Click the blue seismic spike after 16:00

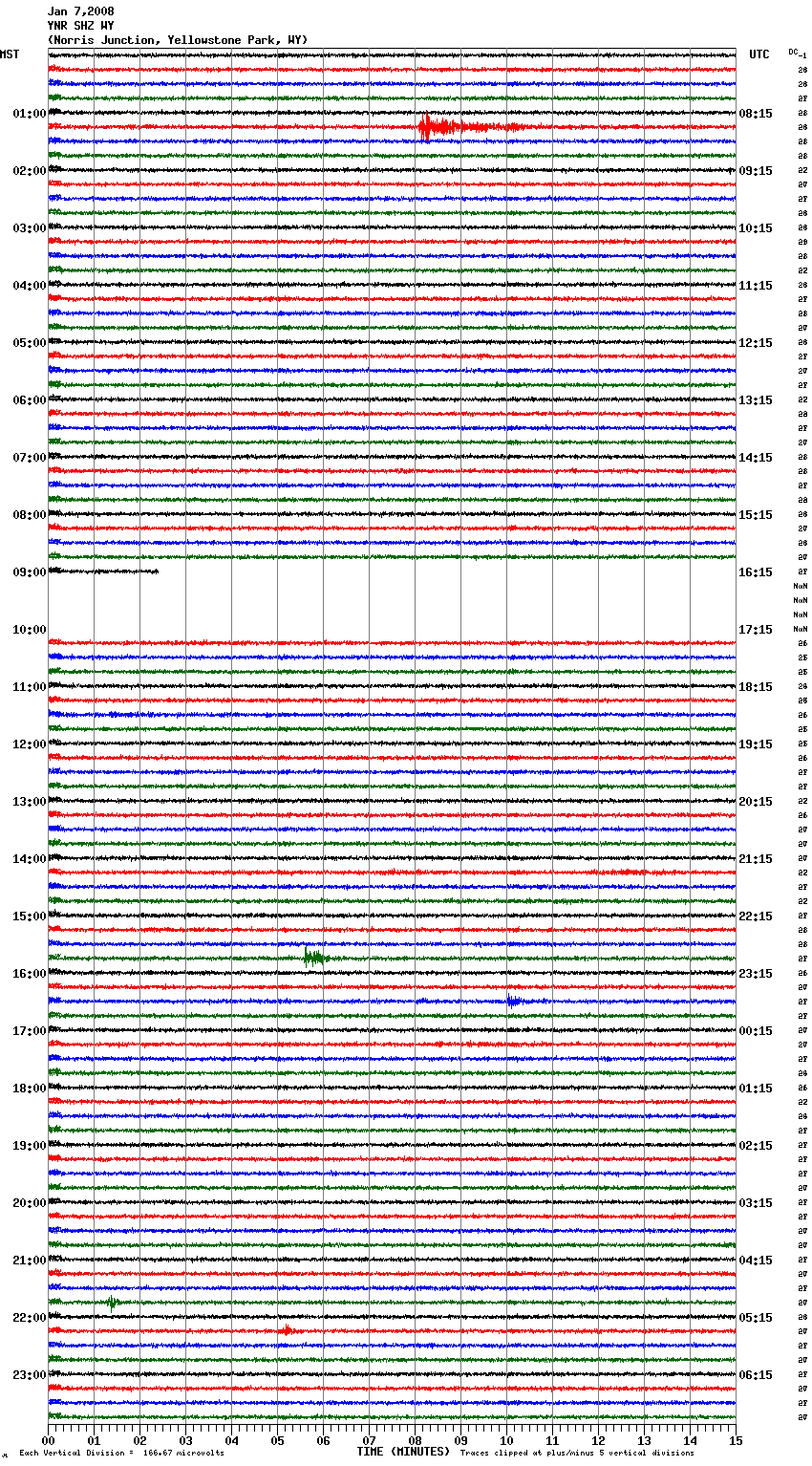click(516, 1001)
